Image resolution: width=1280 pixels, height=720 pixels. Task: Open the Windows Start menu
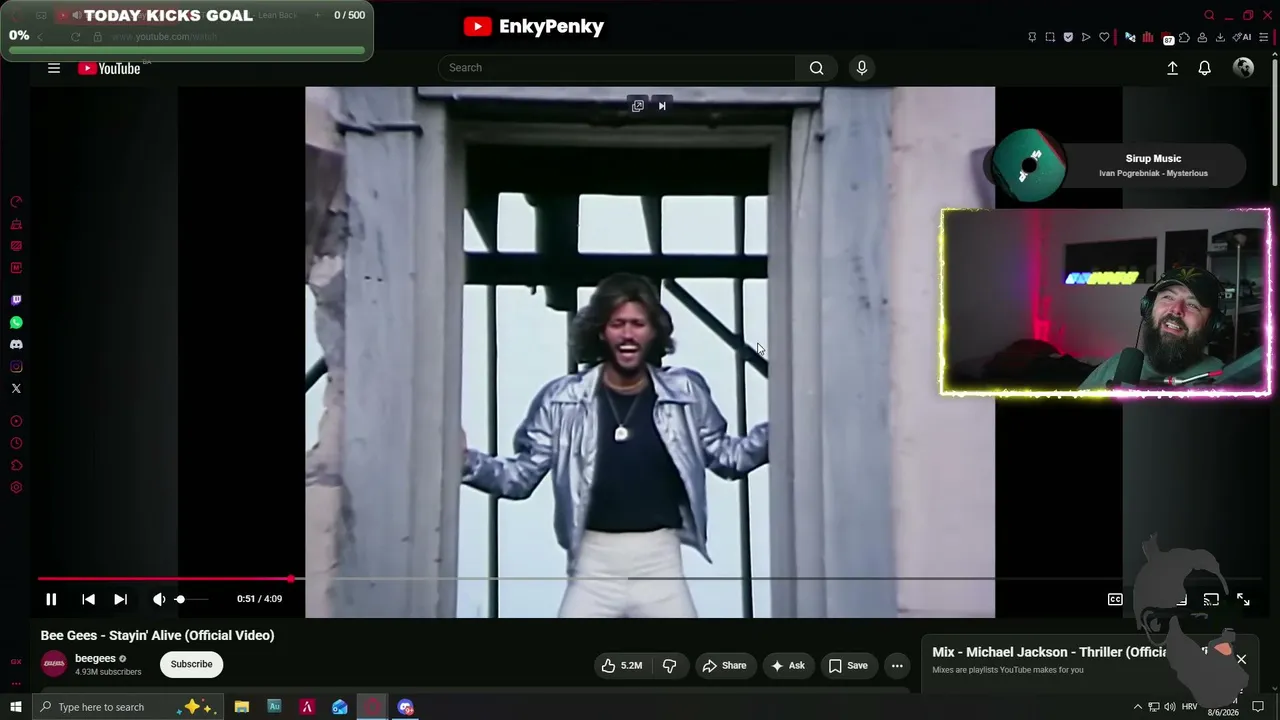16,707
